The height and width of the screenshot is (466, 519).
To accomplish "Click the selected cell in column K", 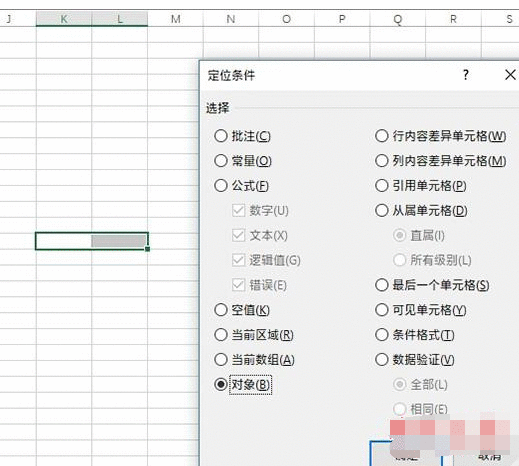I will [64, 241].
